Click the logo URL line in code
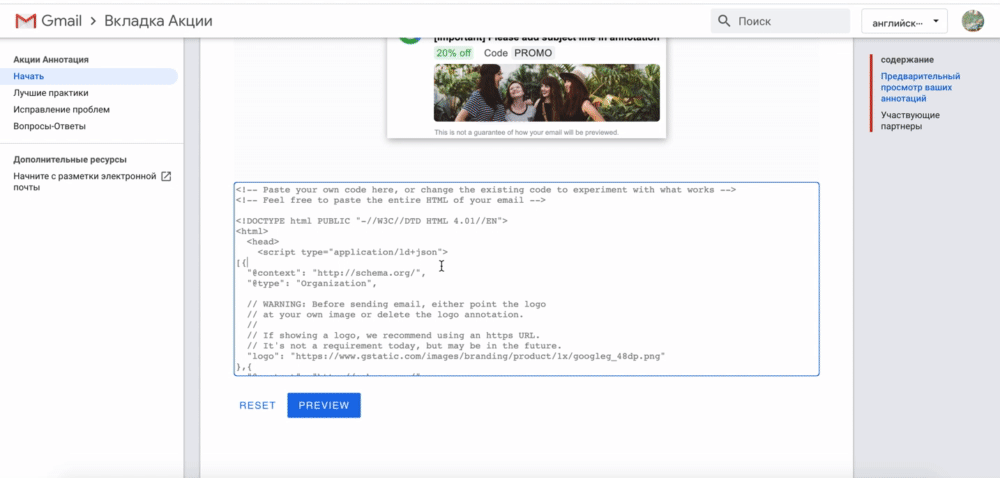 click(x=456, y=356)
